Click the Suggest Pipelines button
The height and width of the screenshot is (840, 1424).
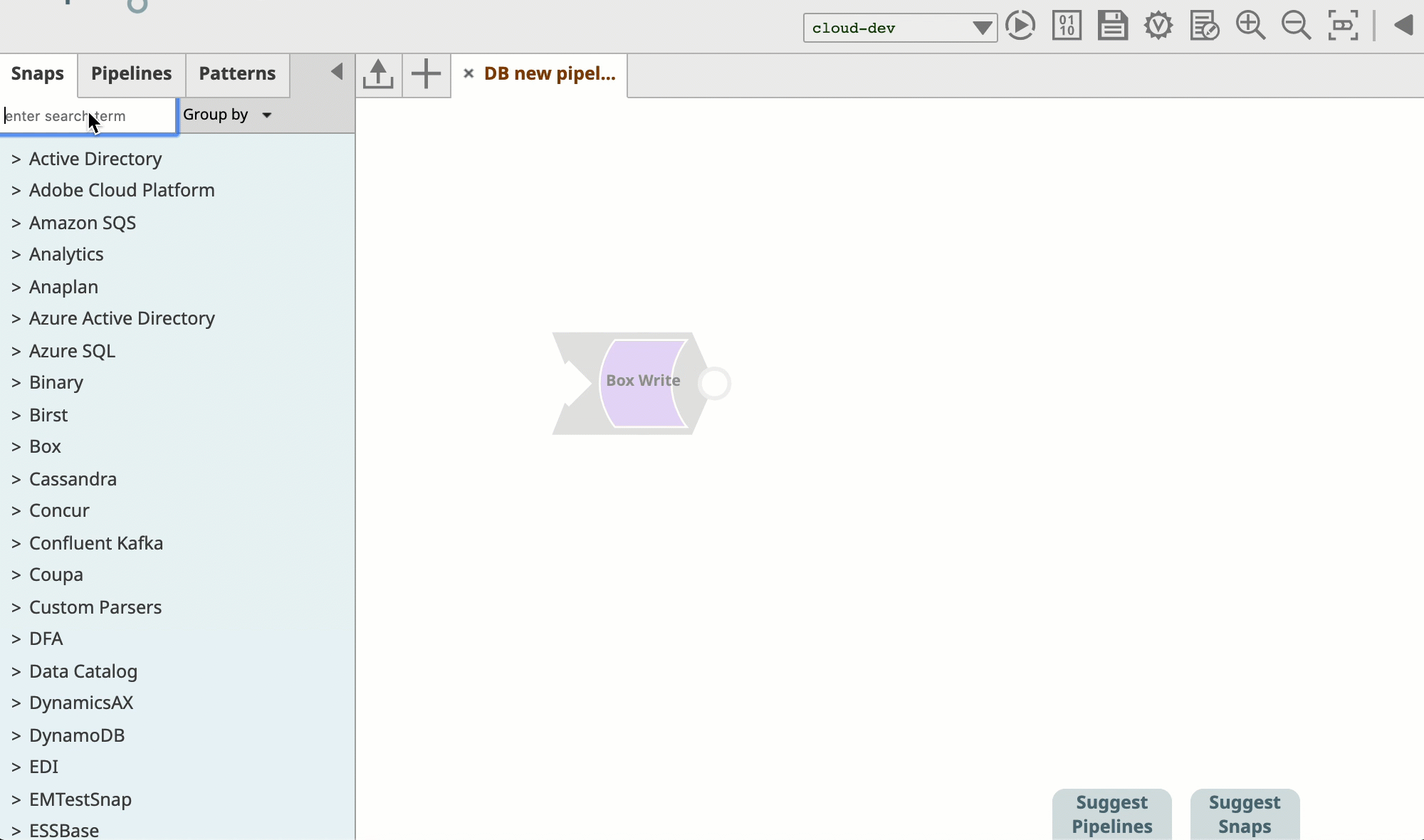[x=1112, y=813]
